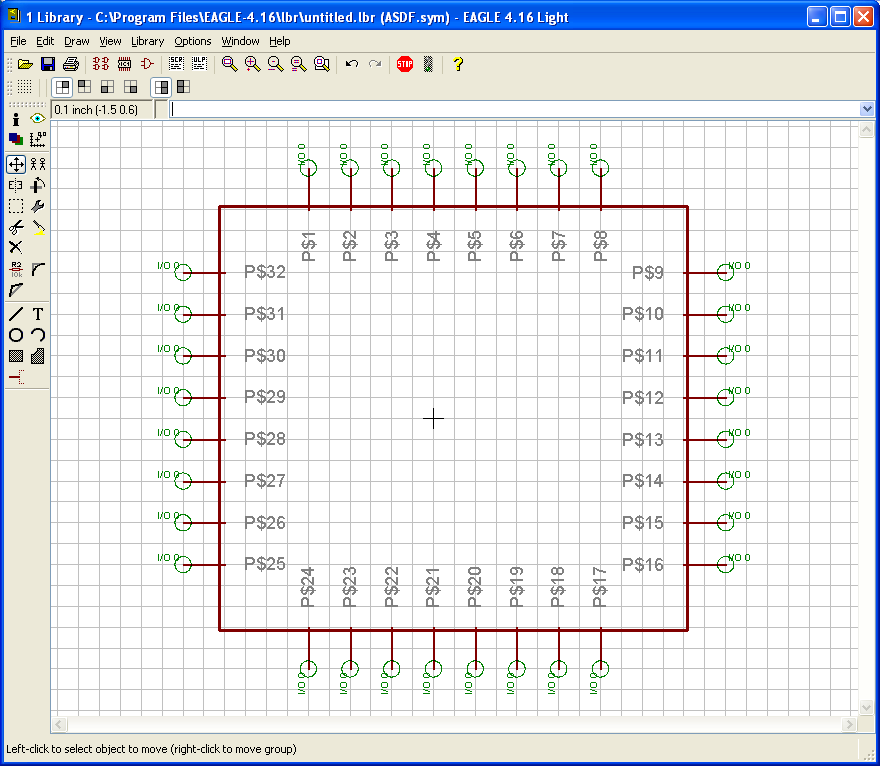This screenshot has width=880, height=766.
Task: Open the Device editor icon
Action: pos(101,64)
